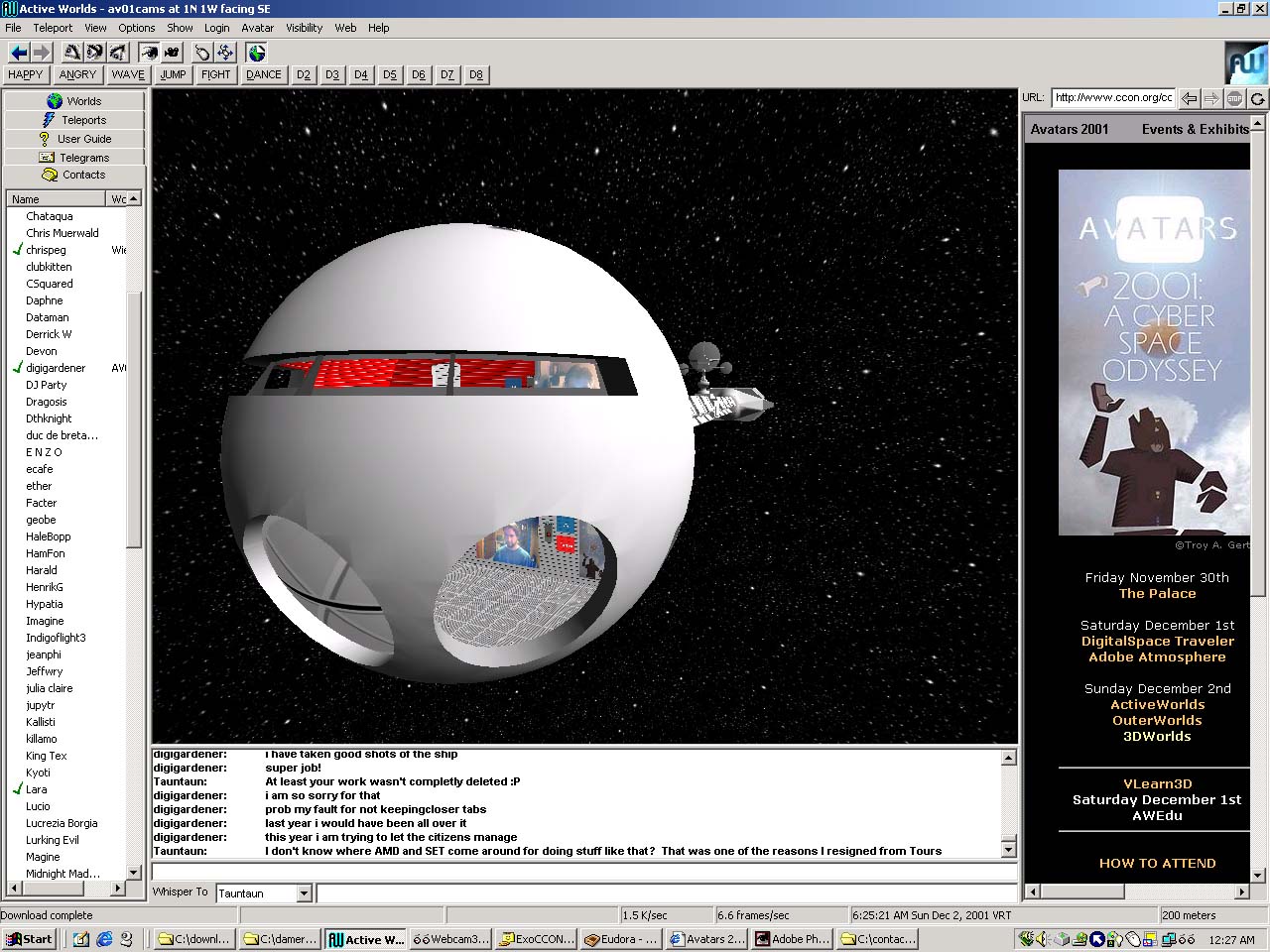This screenshot has height=952, width=1270.
Task: Select the third-person camera view icon
Action: 172,53
